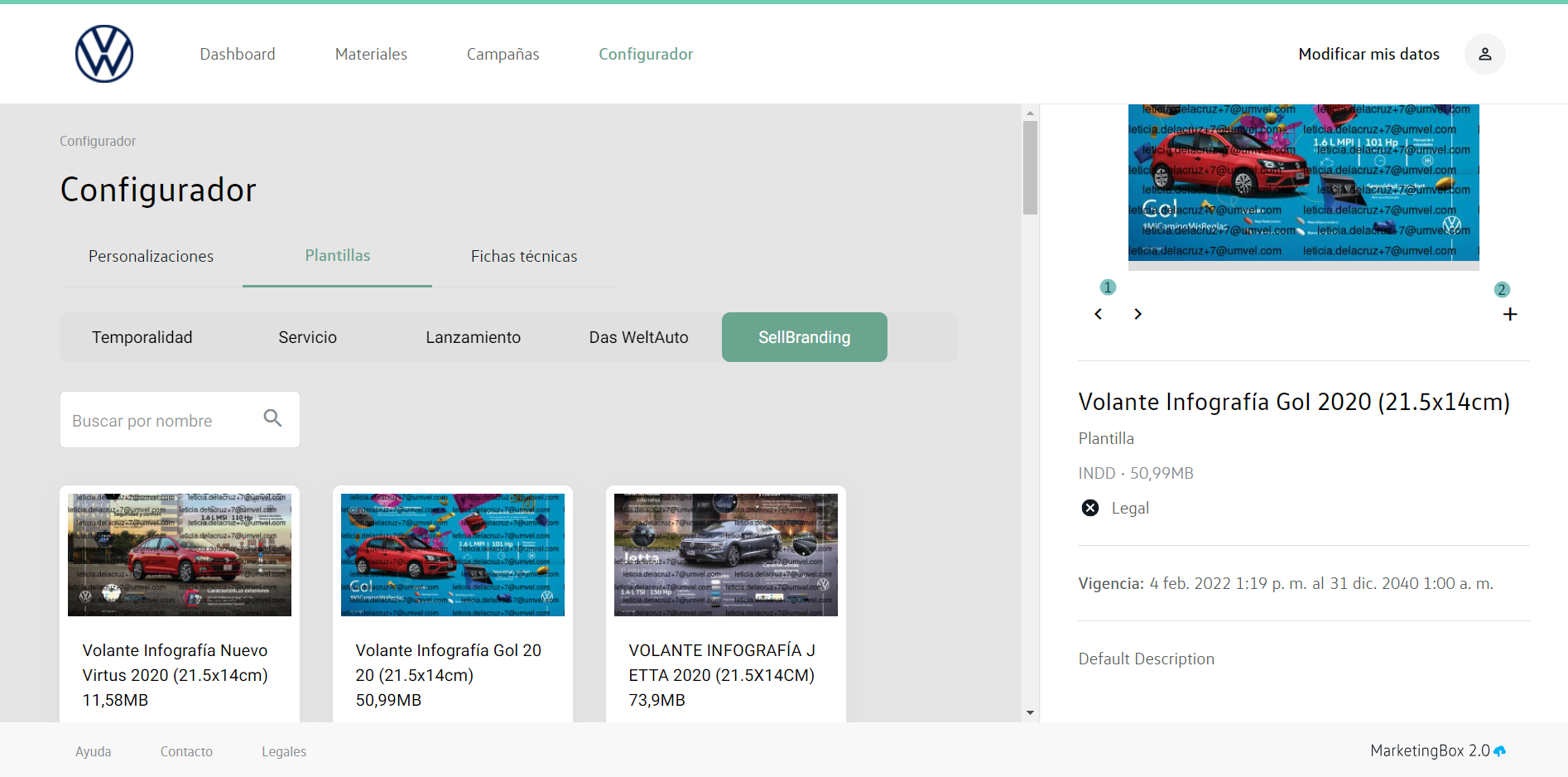
Task: Click Configurador breadcrumb
Action: pos(98,141)
